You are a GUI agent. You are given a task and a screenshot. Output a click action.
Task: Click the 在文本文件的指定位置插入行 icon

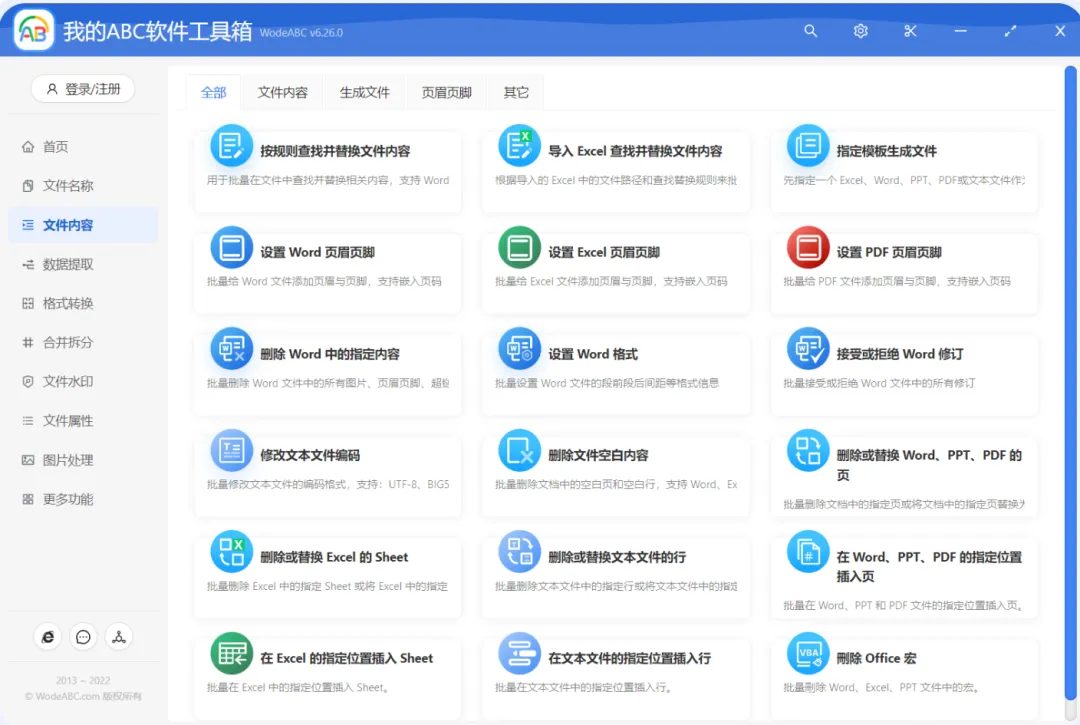coord(519,653)
